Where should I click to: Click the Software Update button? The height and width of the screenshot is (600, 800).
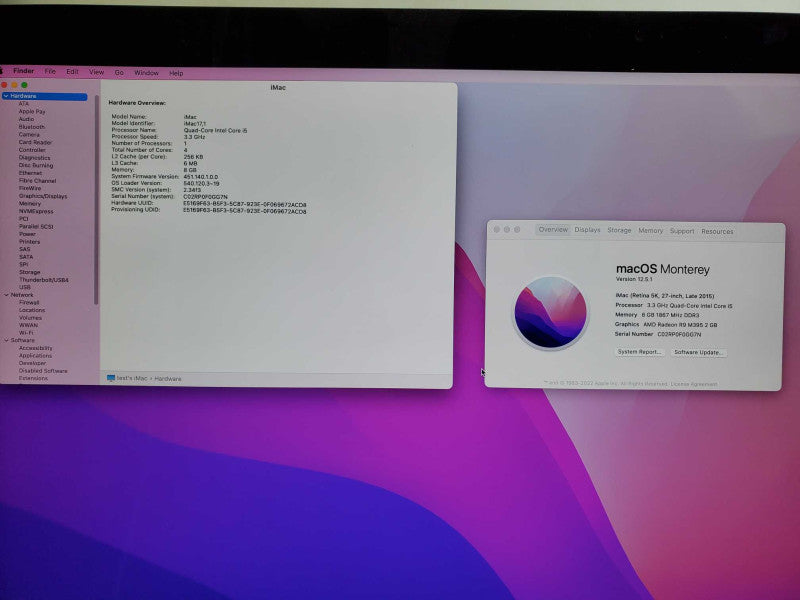tap(698, 353)
